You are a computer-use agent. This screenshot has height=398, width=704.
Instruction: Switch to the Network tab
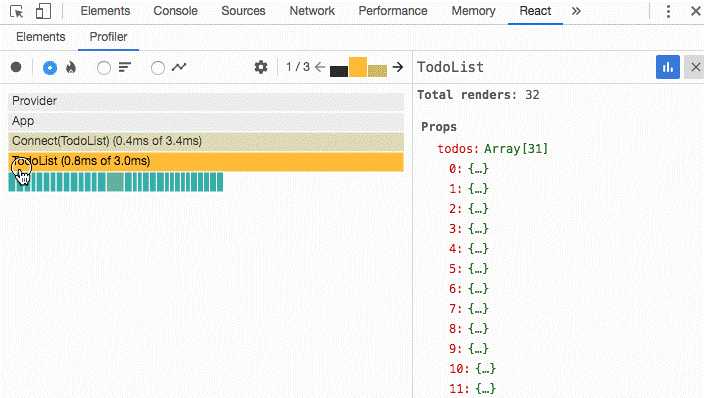pyautogui.click(x=312, y=11)
